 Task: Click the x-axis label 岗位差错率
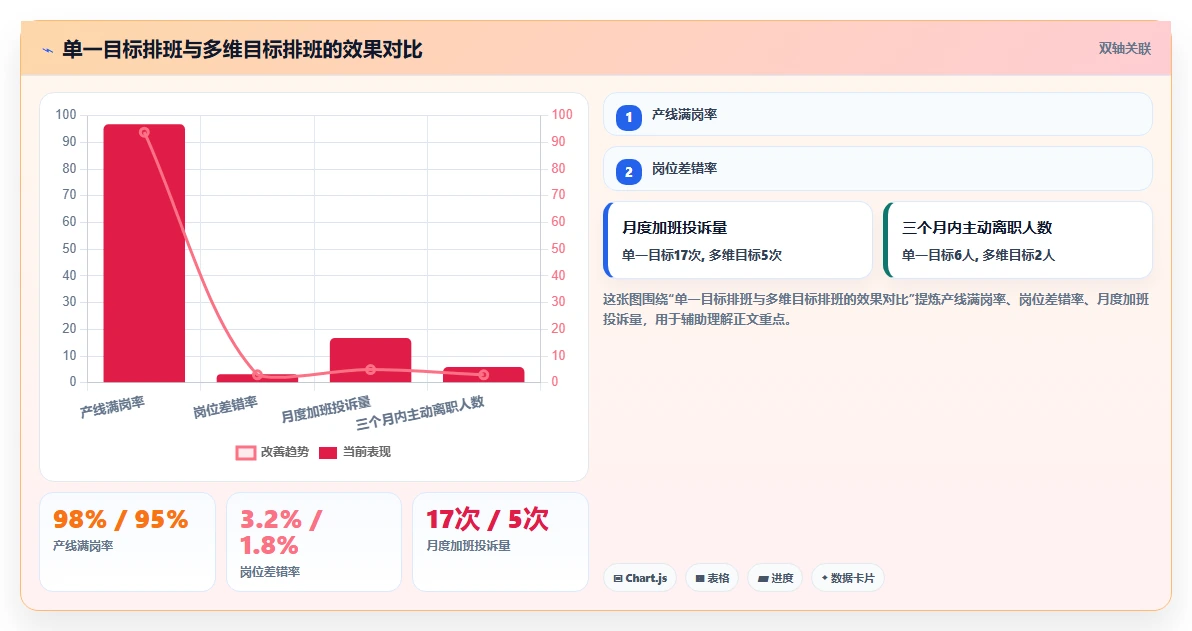pyautogui.click(x=225, y=407)
